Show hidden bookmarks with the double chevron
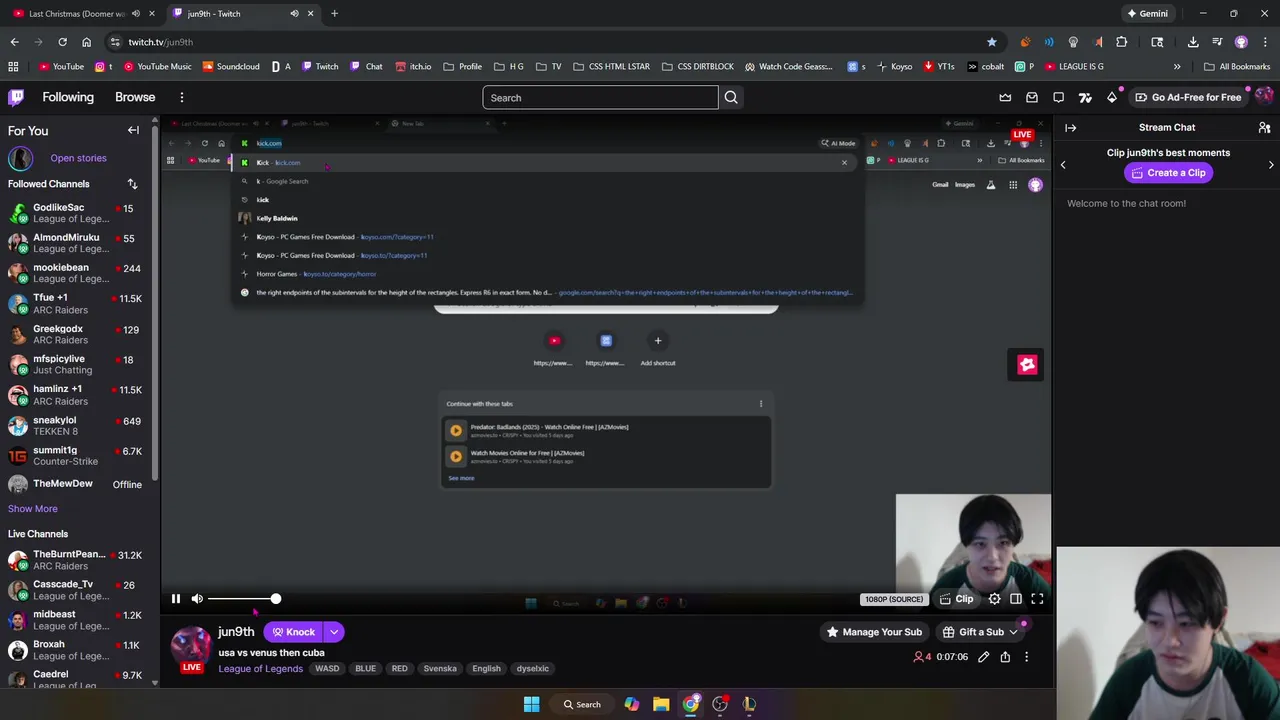The height and width of the screenshot is (720, 1280). tap(1177, 67)
